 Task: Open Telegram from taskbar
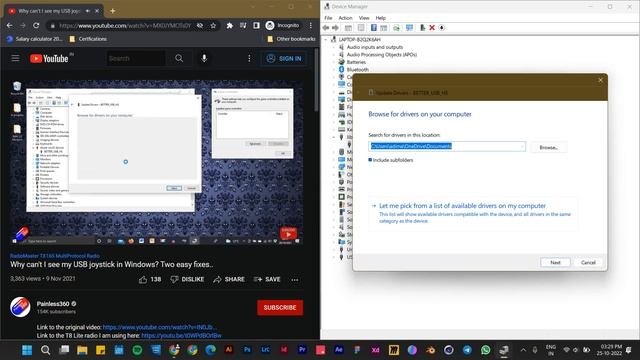(467, 350)
